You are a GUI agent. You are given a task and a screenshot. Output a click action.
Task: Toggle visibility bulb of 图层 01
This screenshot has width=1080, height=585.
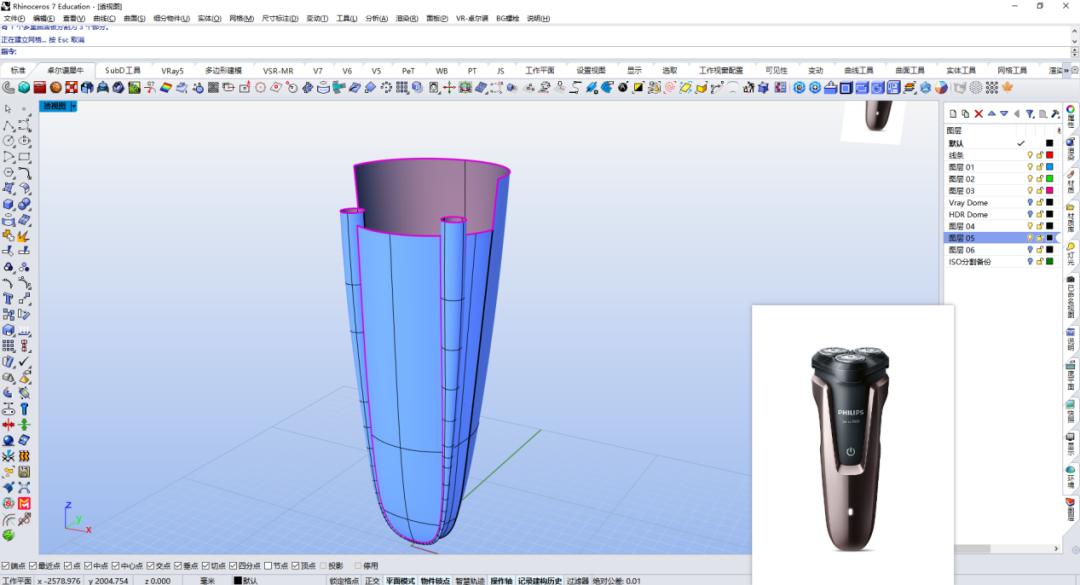[x=1030, y=167]
